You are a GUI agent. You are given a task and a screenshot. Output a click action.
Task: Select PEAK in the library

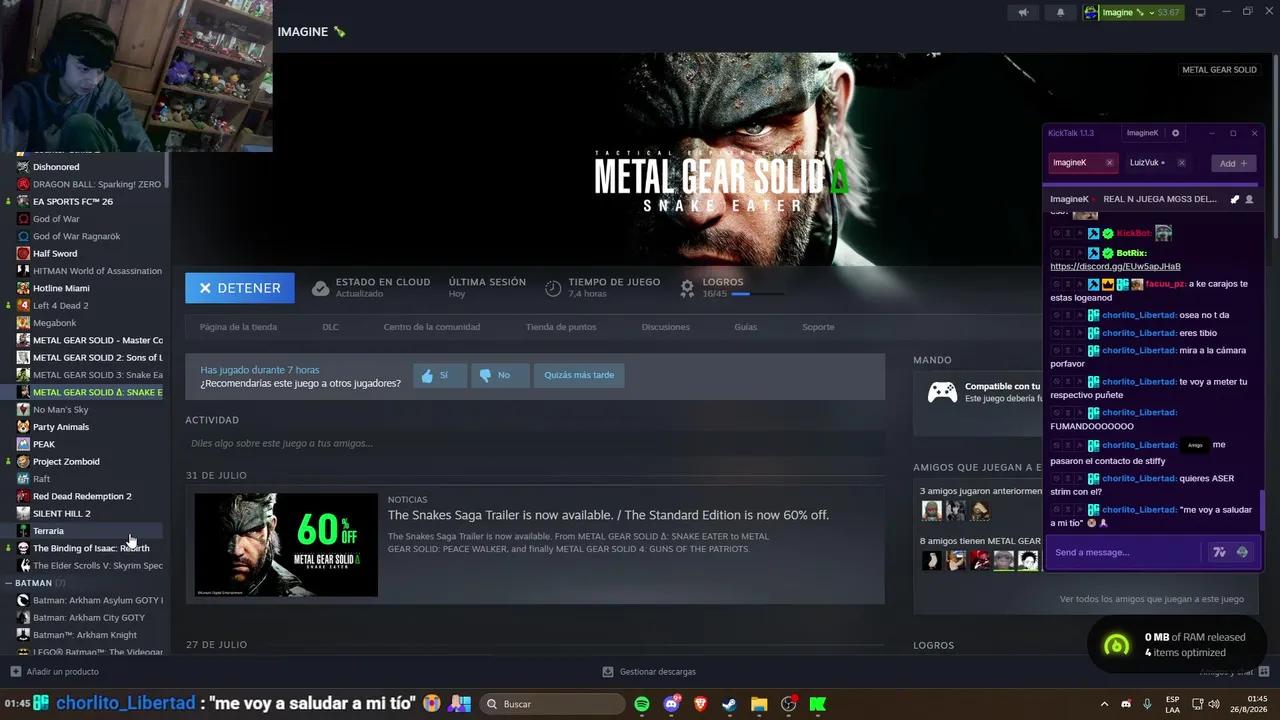44,444
